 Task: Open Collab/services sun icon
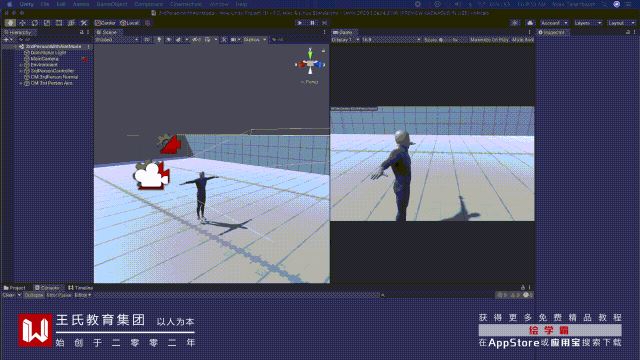click(515, 23)
